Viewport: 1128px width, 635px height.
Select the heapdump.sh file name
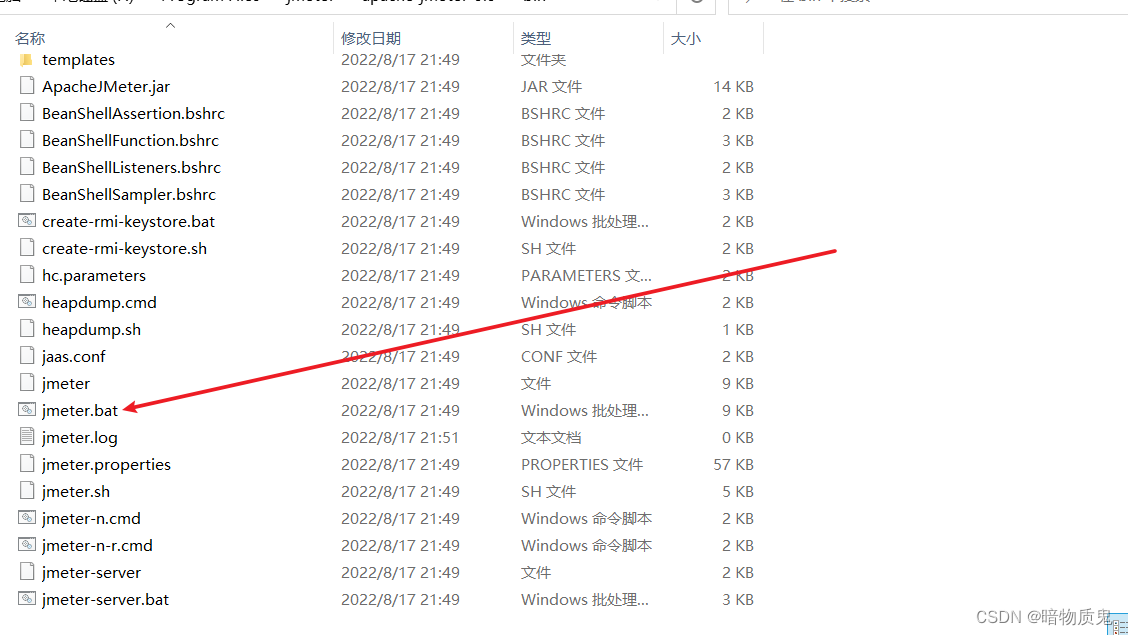coord(91,329)
